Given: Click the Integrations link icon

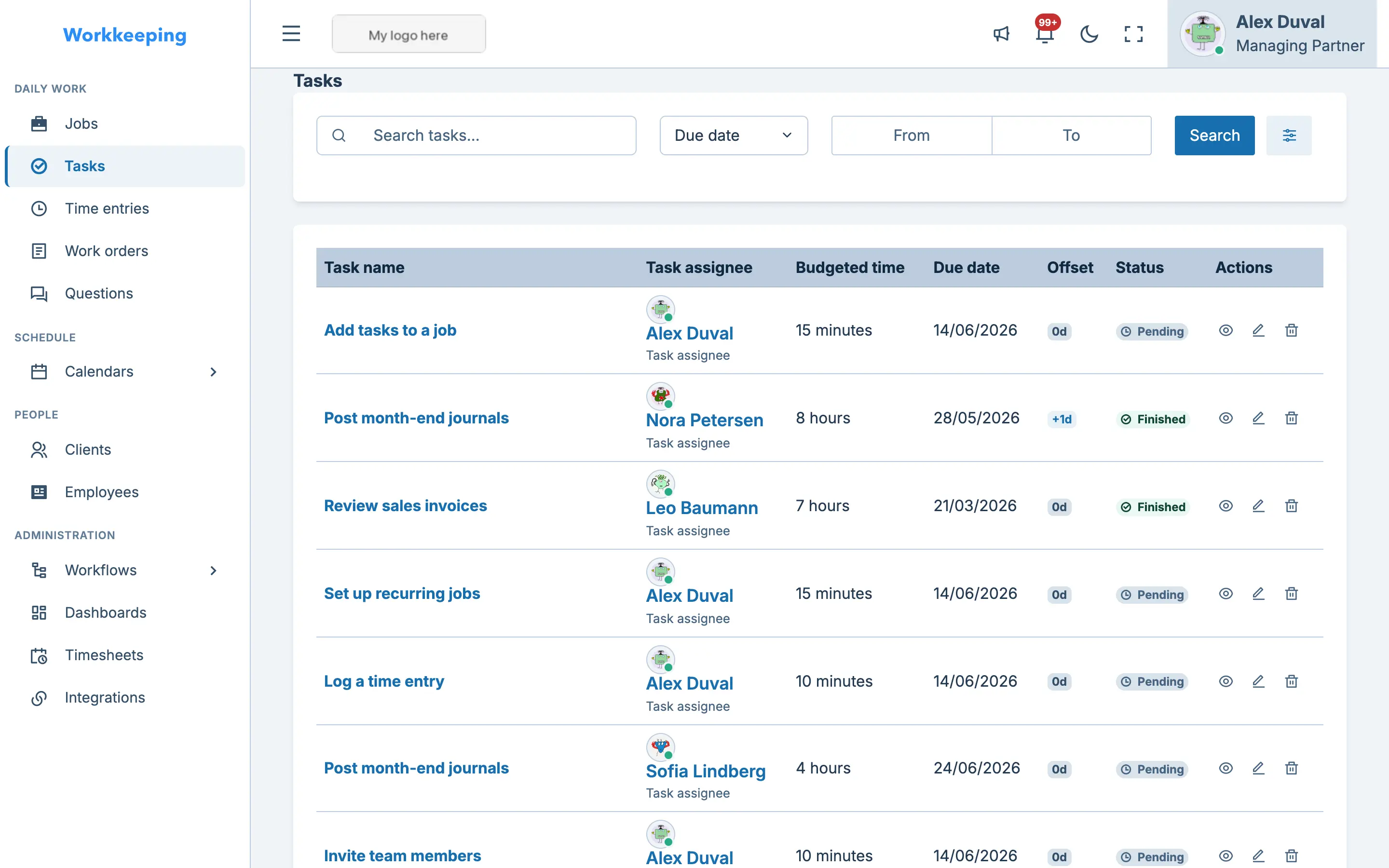Looking at the screenshot, I should pyautogui.click(x=39, y=697).
